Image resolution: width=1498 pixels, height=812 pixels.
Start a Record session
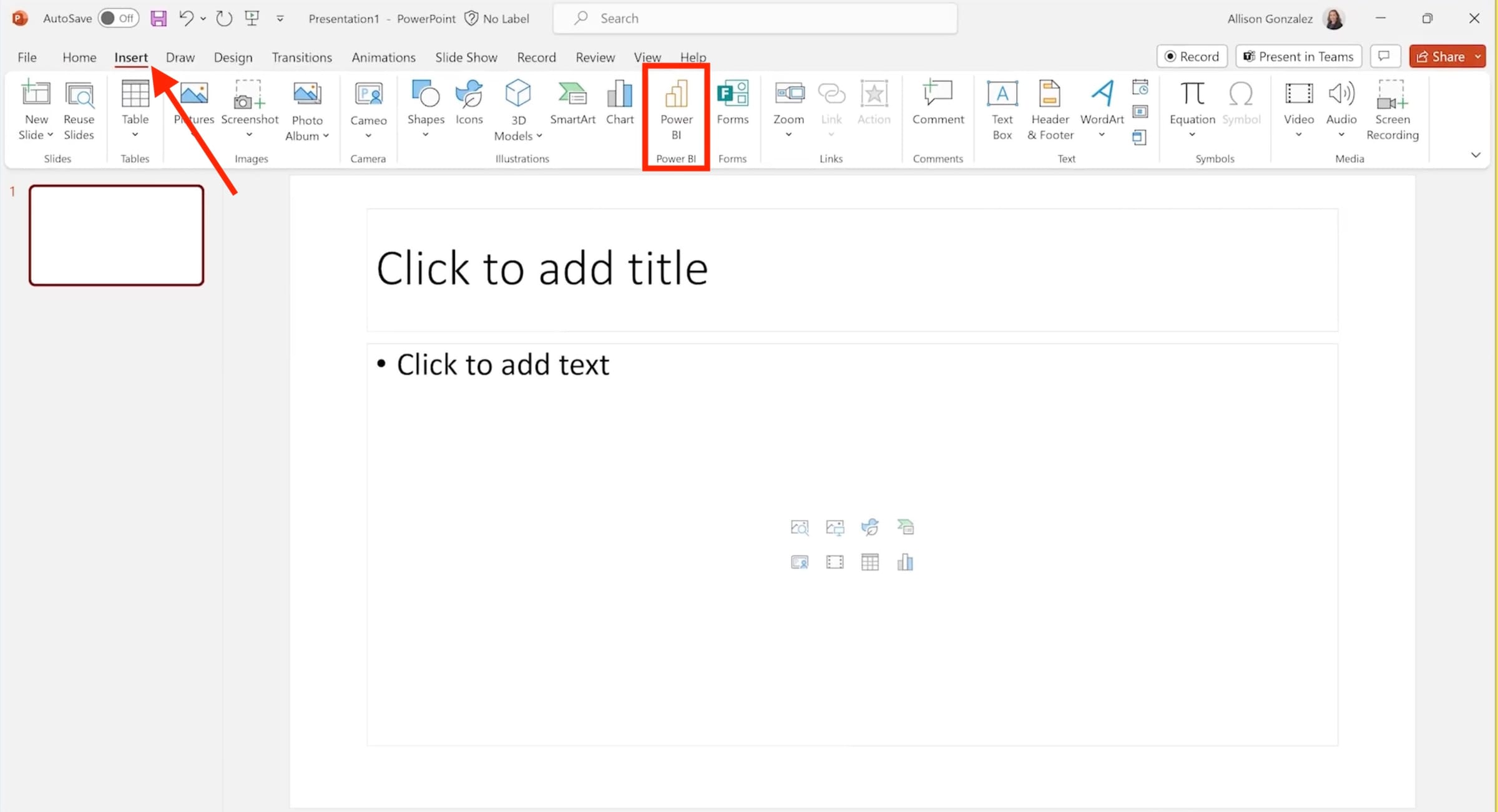1192,56
